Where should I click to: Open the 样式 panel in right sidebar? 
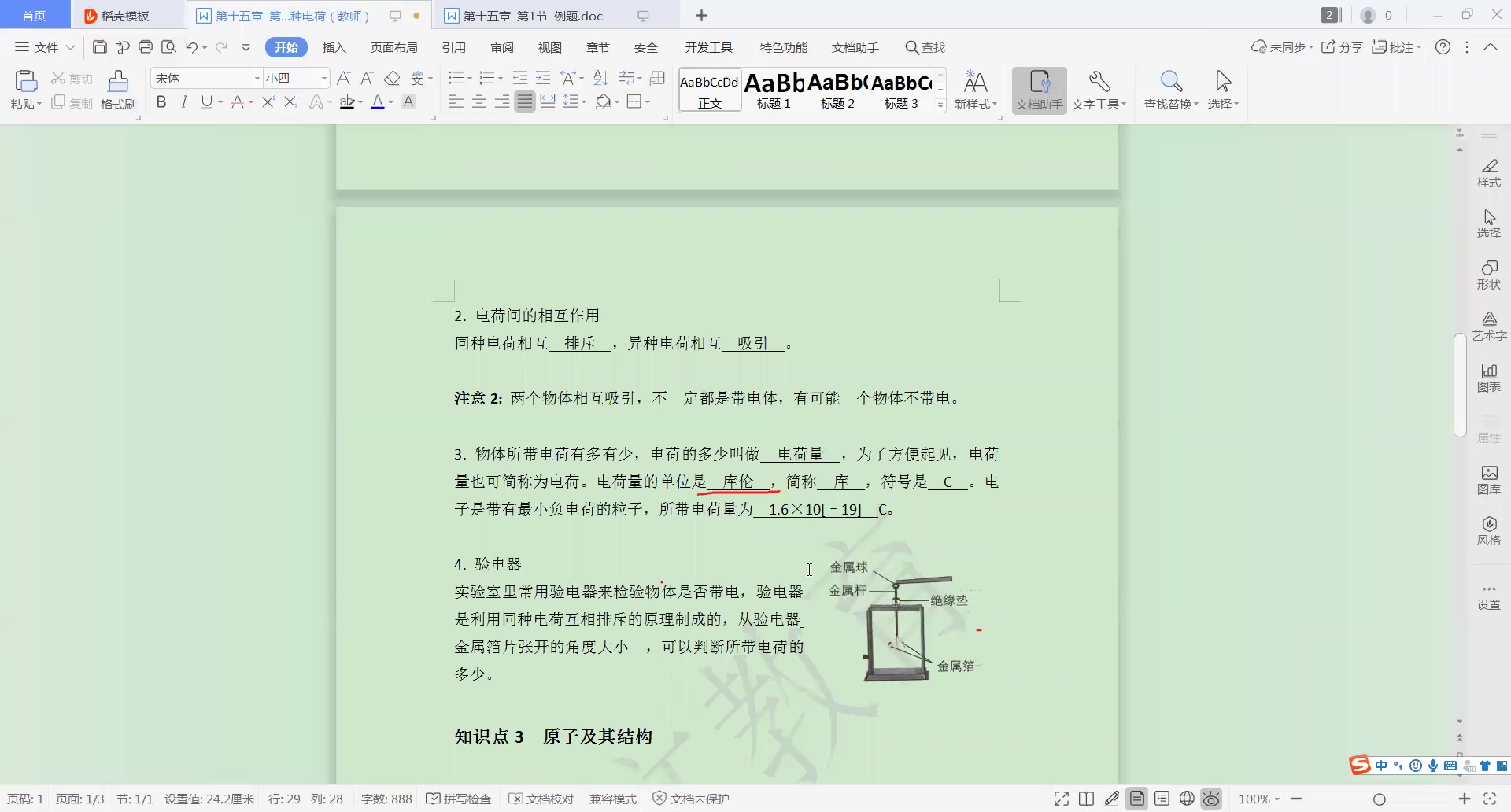point(1489,173)
